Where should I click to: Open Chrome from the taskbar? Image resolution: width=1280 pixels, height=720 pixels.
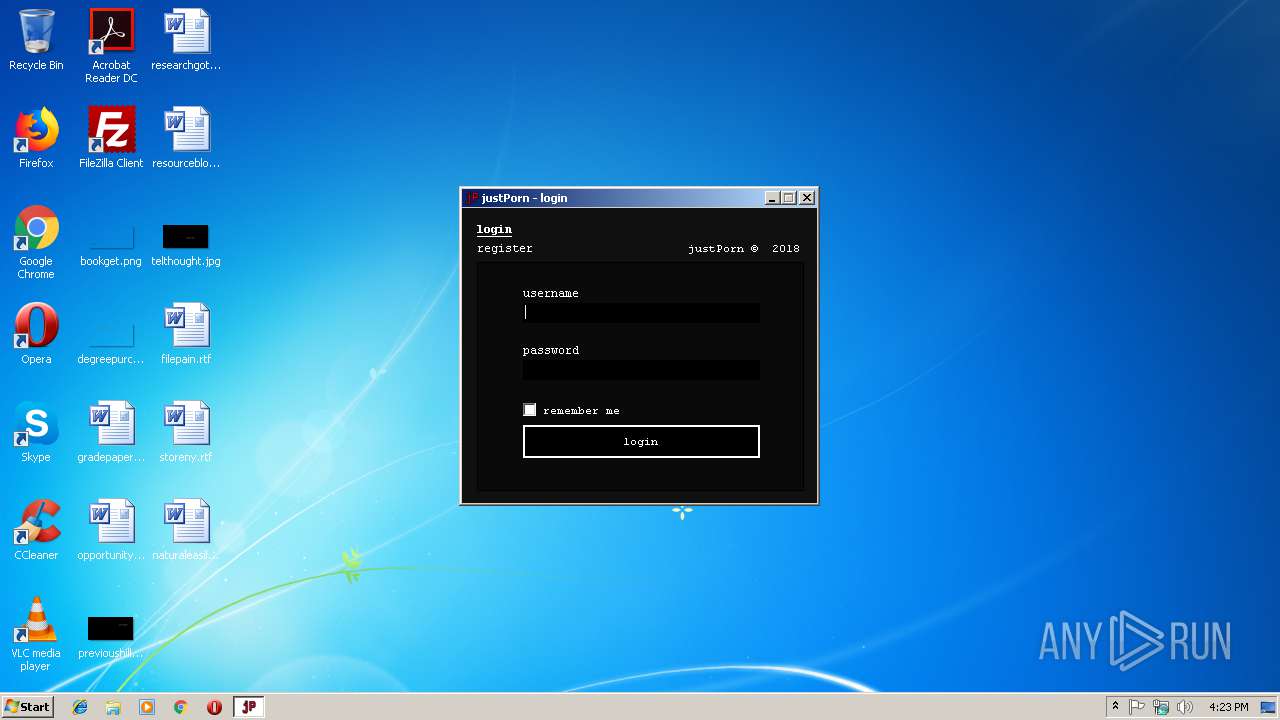click(181, 707)
